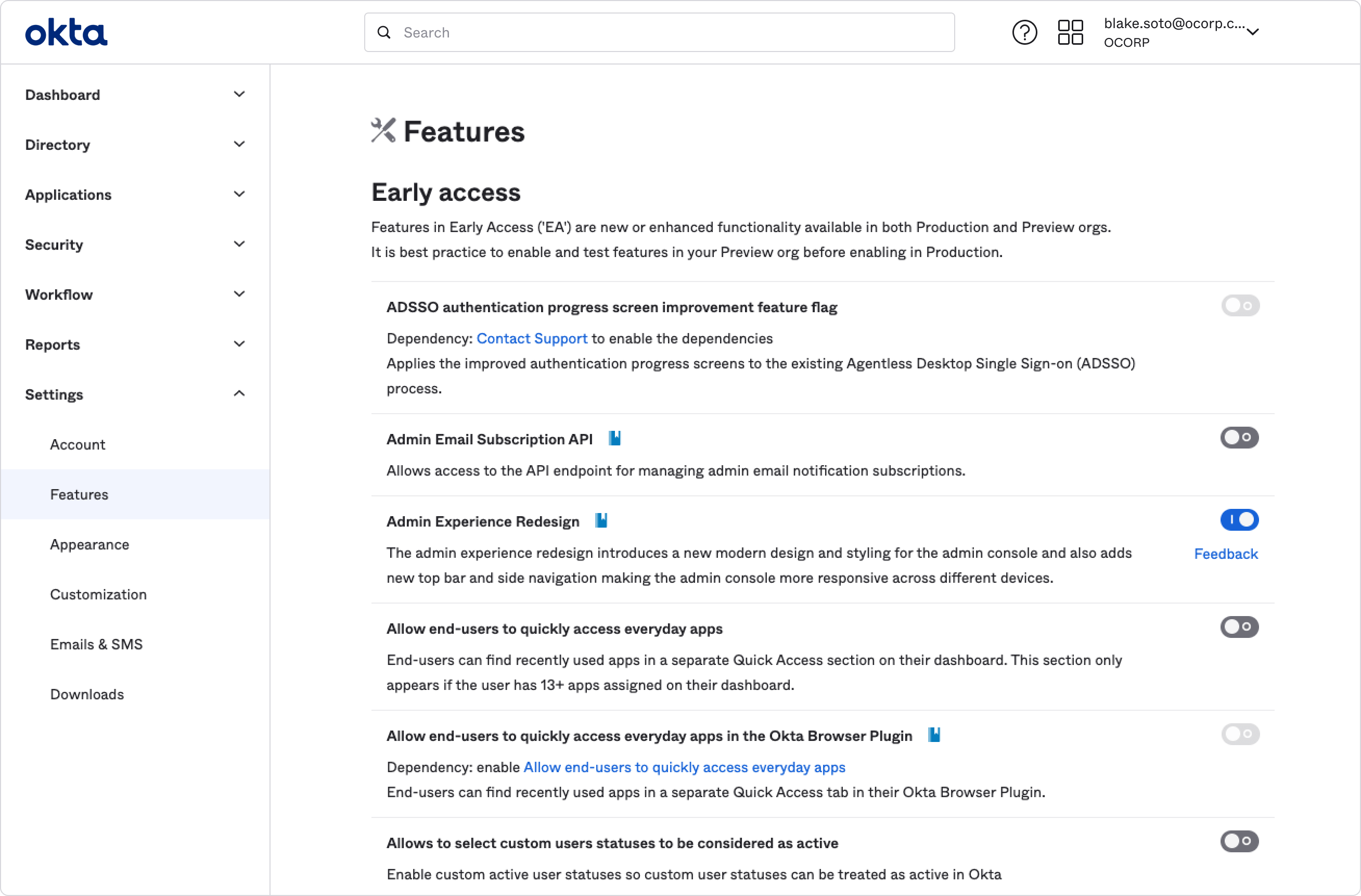This screenshot has width=1361, height=896.
Task: Enable custom user statuses considered active toggle
Action: pyautogui.click(x=1239, y=841)
